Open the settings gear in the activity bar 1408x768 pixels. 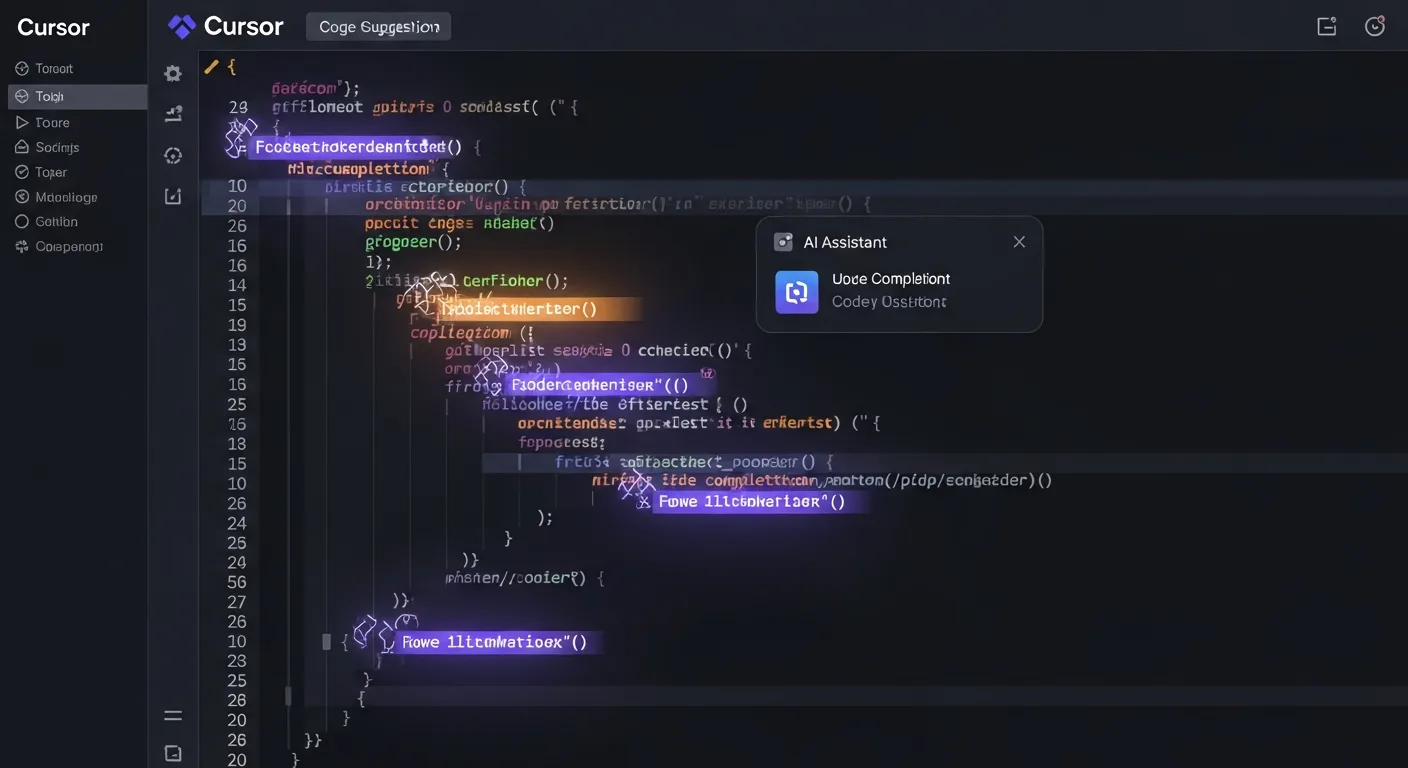pyautogui.click(x=172, y=72)
